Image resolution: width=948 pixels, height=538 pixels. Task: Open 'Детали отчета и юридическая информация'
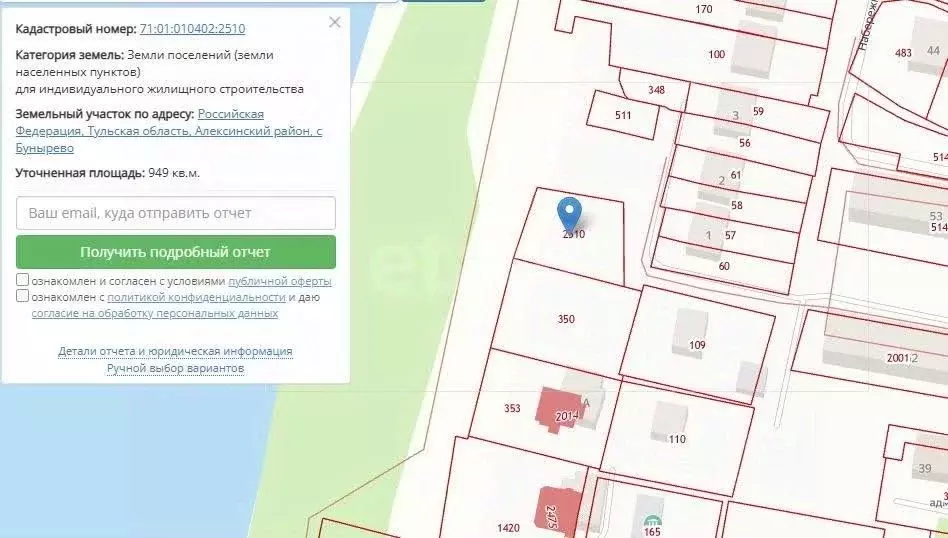click(175, 351)
